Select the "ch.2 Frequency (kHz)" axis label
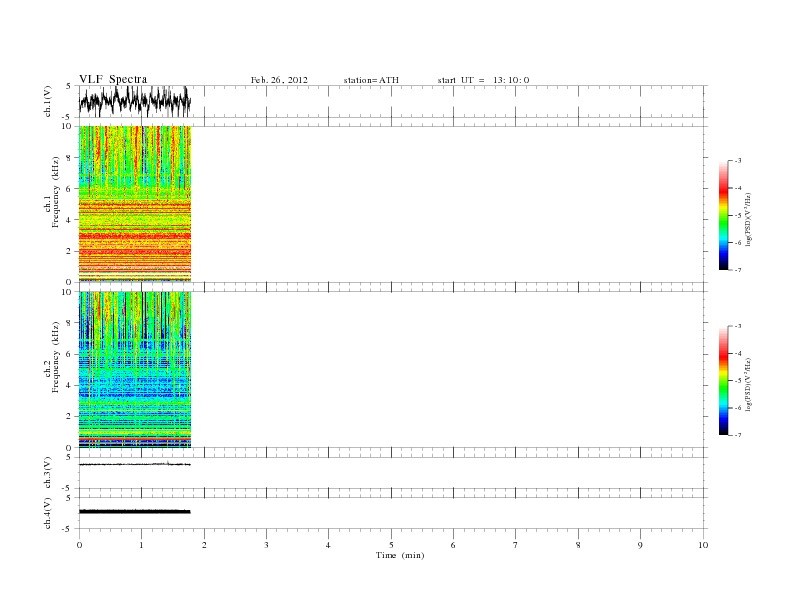The height and width of the screenshot is (612, 792). coord(51,357)
